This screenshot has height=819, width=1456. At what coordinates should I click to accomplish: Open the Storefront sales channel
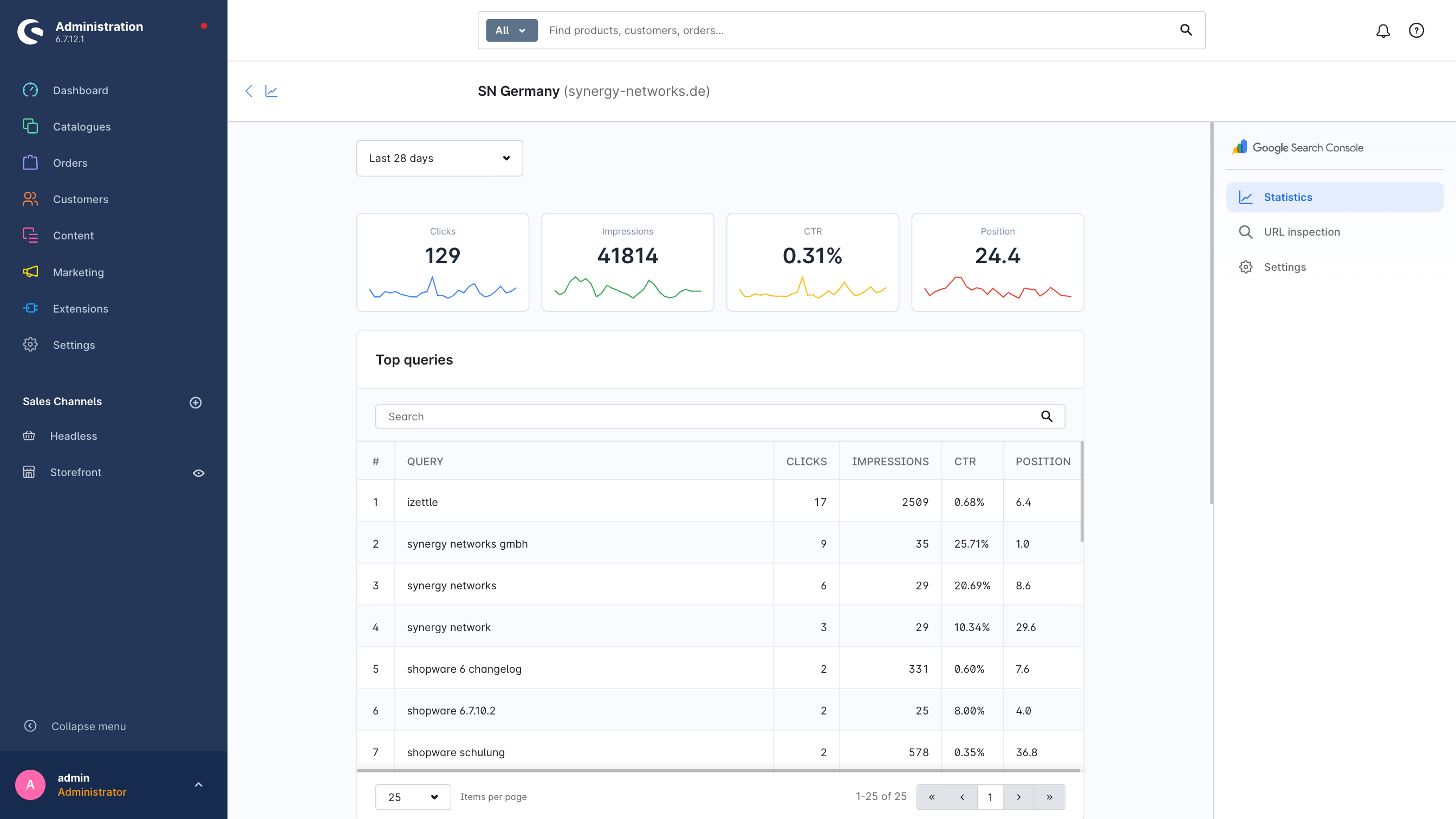(x=75, y=472)
